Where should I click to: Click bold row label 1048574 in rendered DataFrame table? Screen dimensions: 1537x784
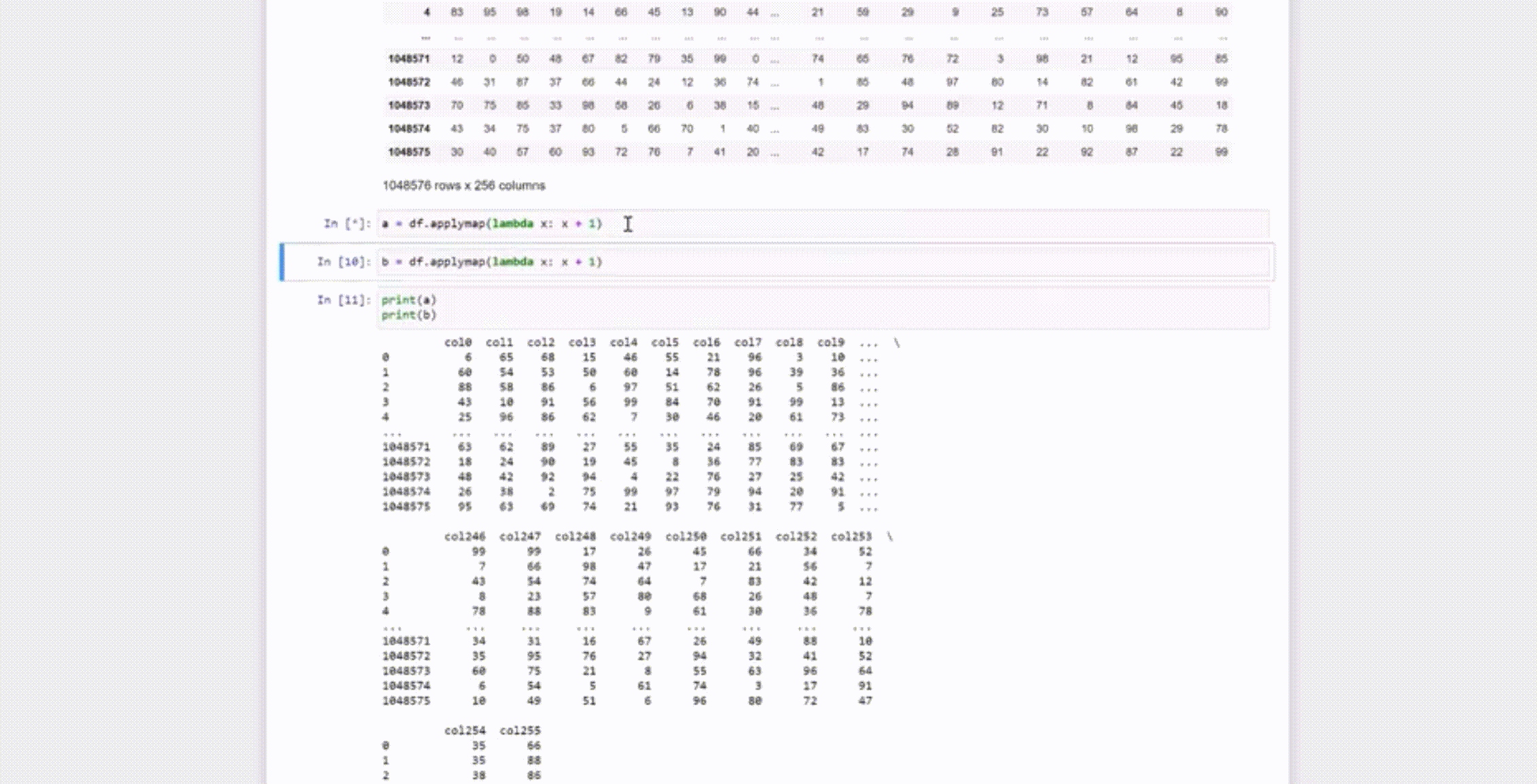[409, 128]
